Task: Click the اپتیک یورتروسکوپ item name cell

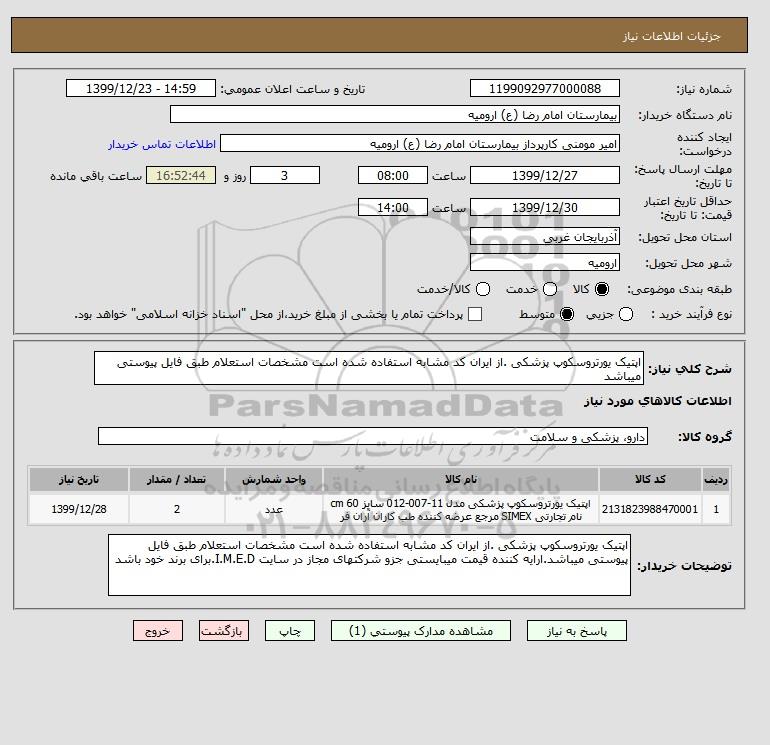Action: pos(461,509)
